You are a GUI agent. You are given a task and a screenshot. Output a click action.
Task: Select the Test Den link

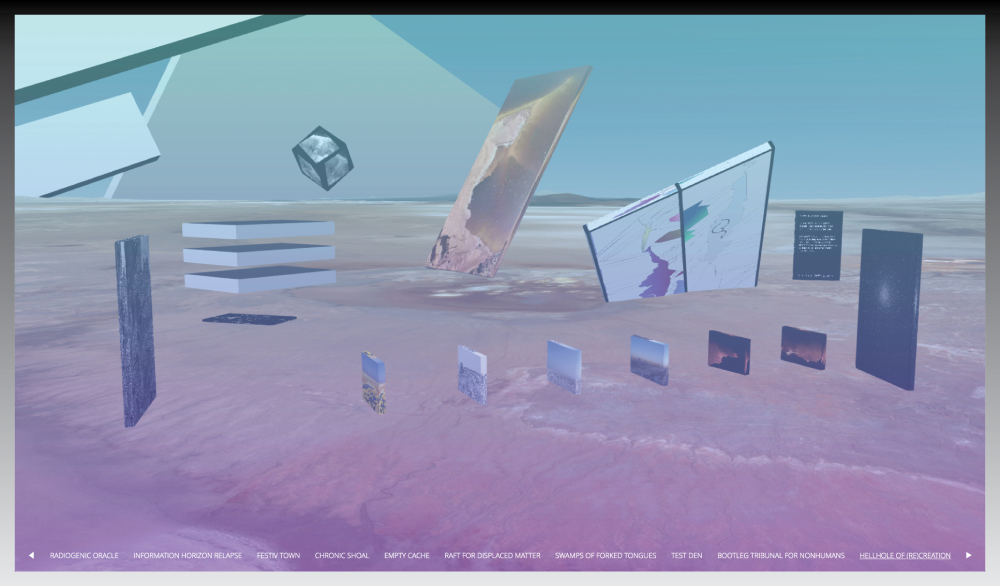pos(686,555)
